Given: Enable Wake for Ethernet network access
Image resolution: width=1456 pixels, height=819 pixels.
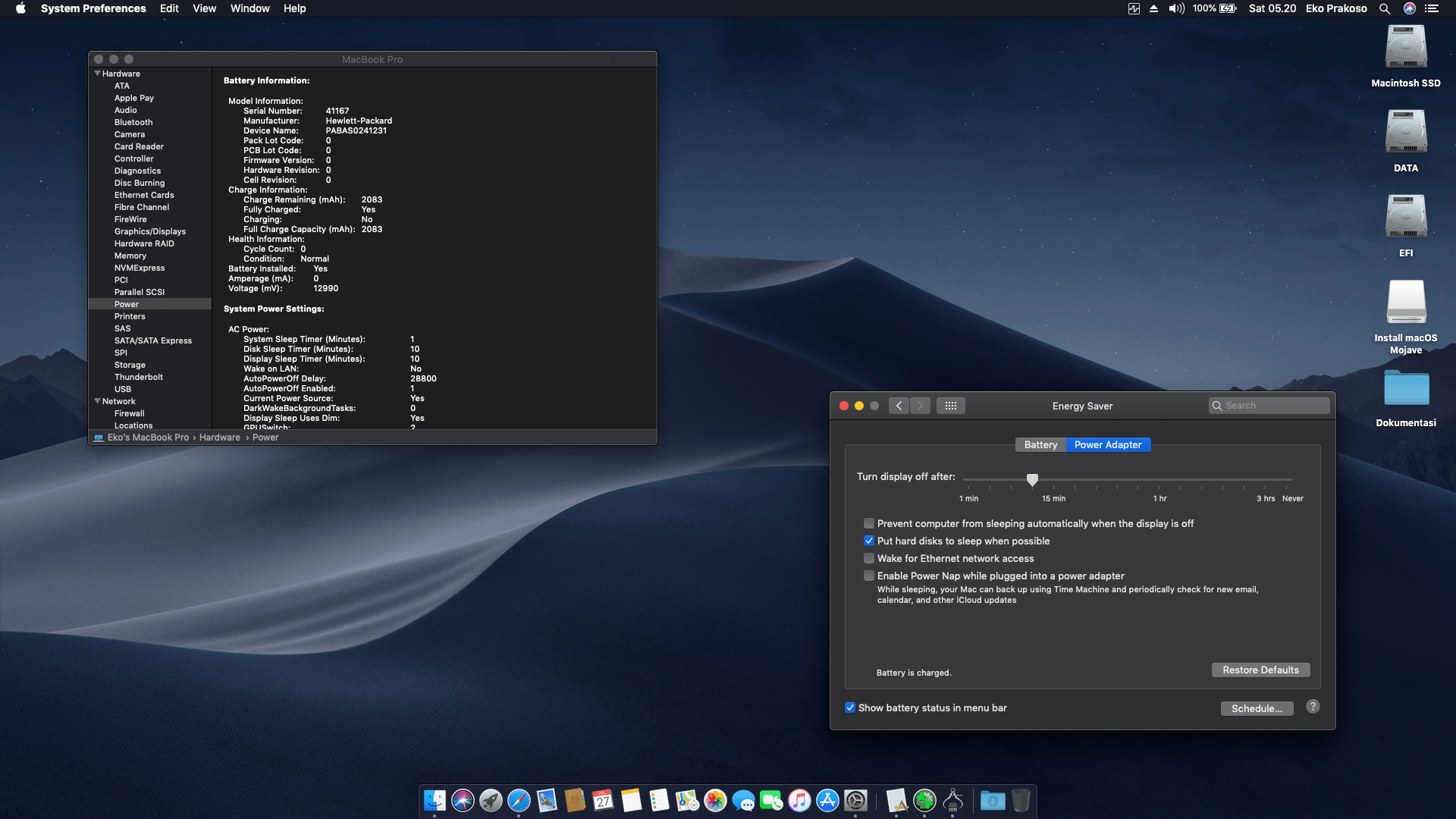Looking at the screenshot, I should (x=869, y=559).
